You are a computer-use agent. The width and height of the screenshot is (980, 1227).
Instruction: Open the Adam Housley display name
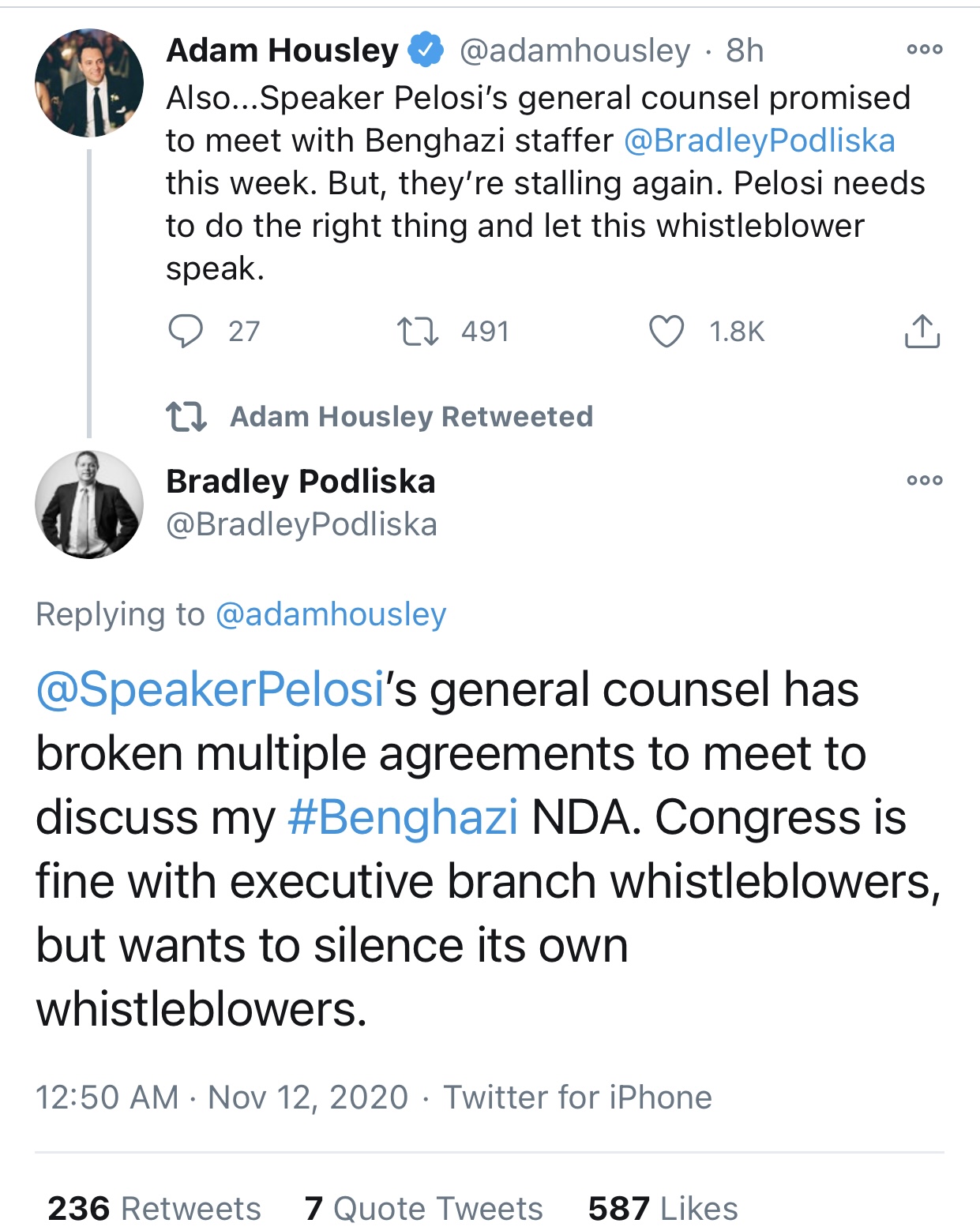283,50
